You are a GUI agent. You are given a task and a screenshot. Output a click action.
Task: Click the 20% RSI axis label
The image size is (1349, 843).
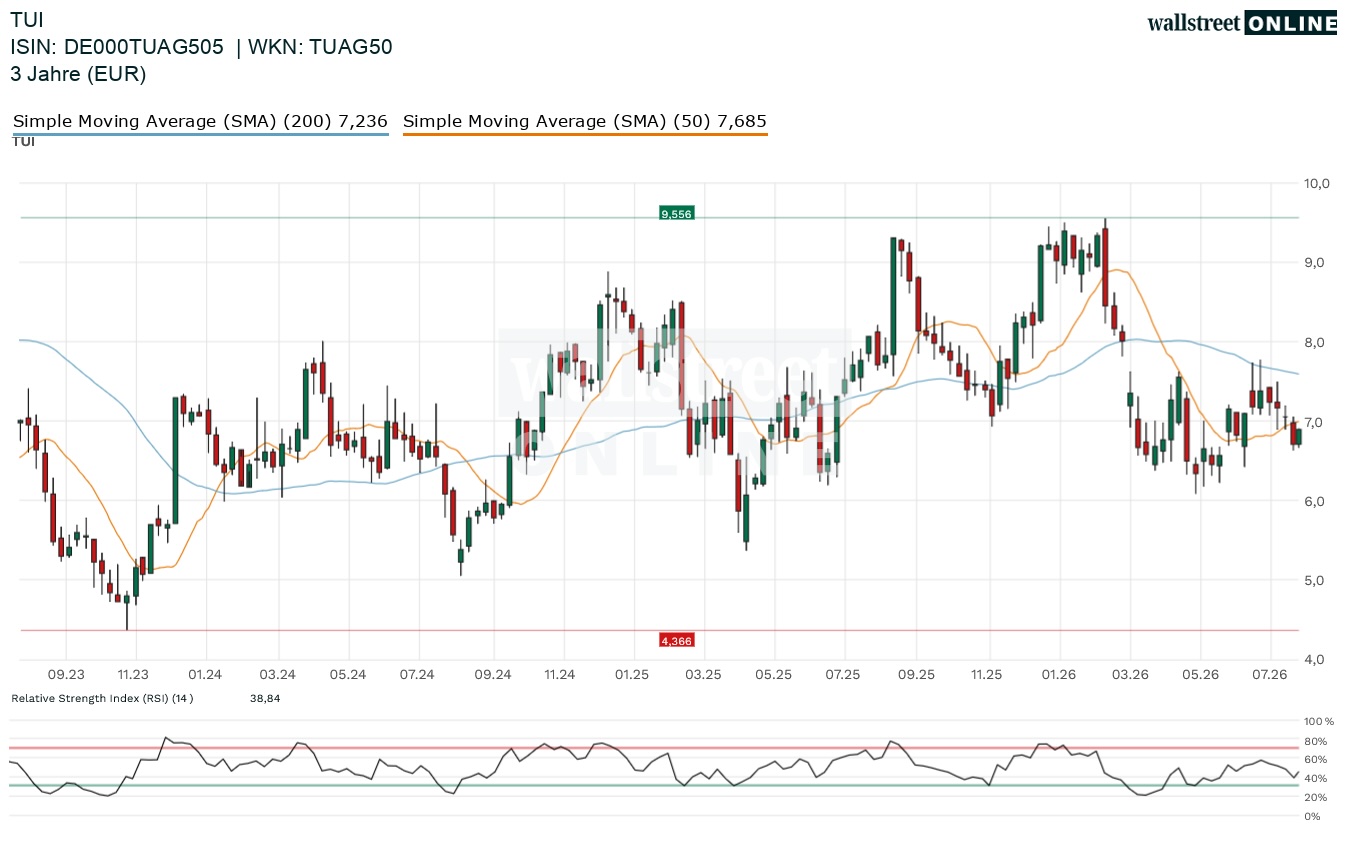pos(1316,797)
